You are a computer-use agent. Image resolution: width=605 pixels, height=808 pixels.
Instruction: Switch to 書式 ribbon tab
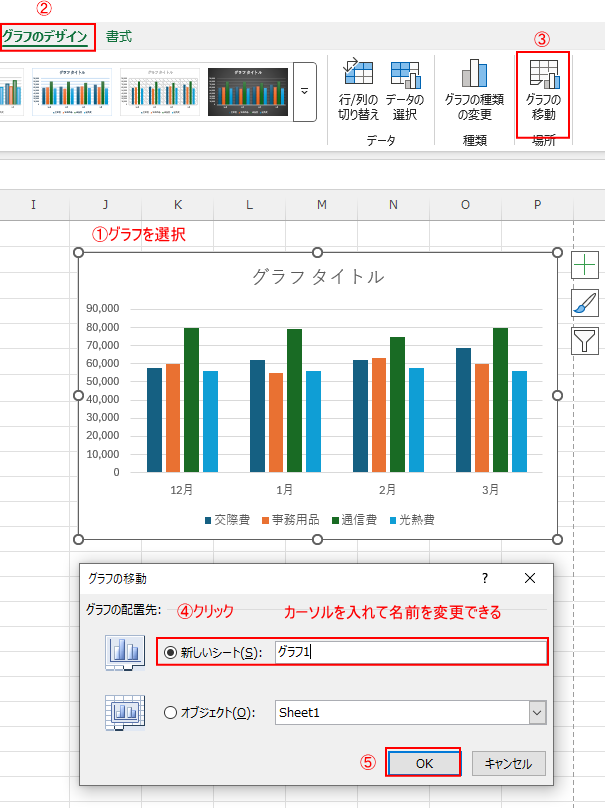pos(119,37)
